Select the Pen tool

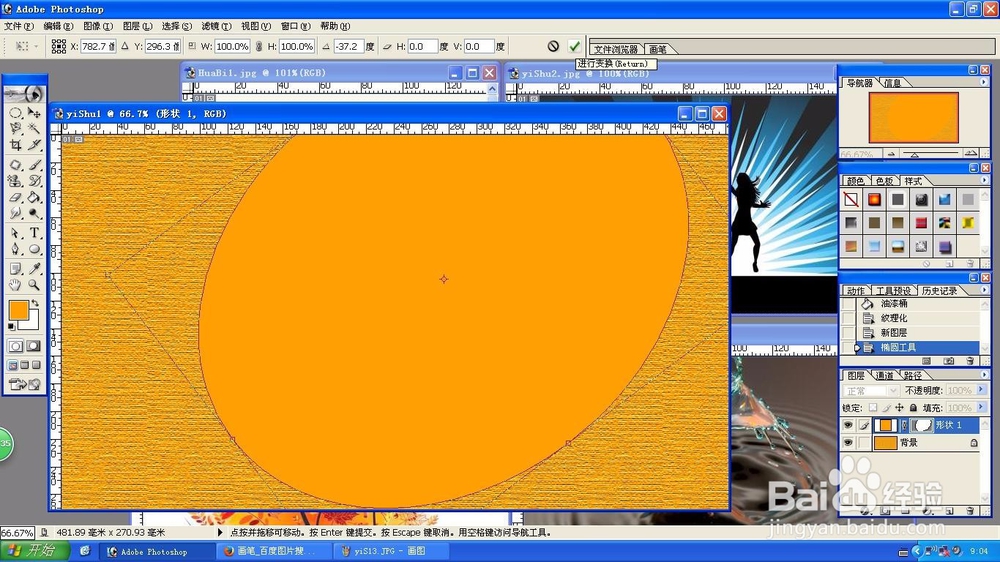point(15,249)
